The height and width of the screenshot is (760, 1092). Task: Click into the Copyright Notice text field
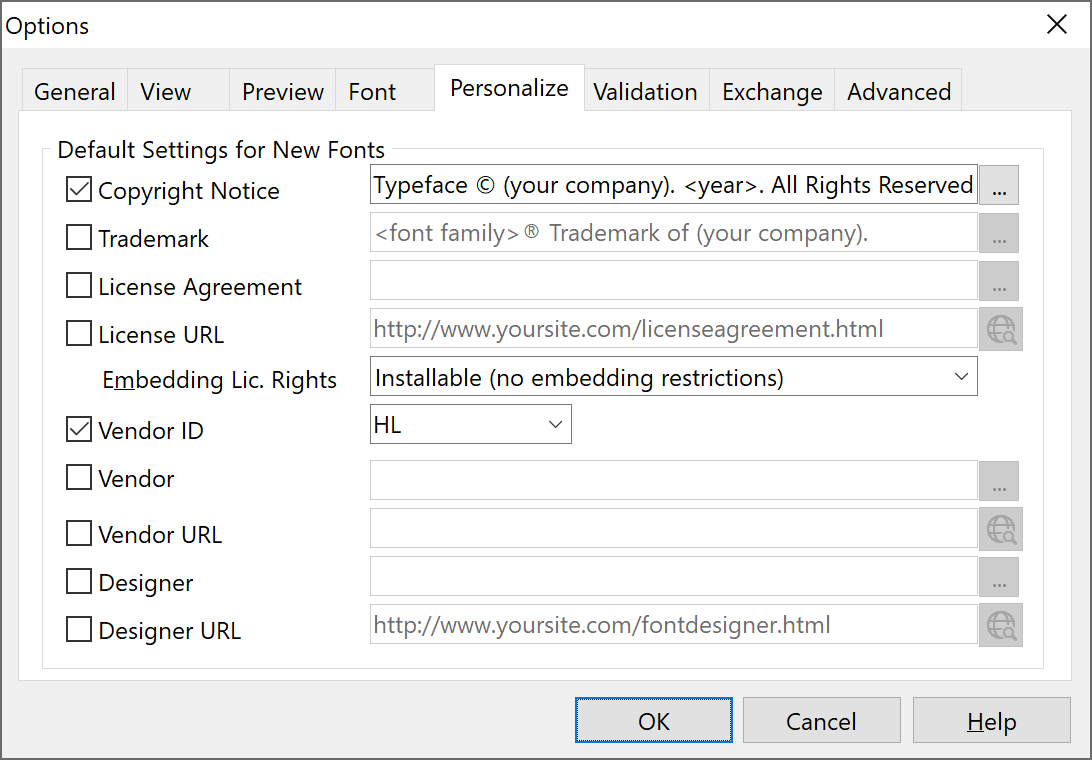point(672,185)
